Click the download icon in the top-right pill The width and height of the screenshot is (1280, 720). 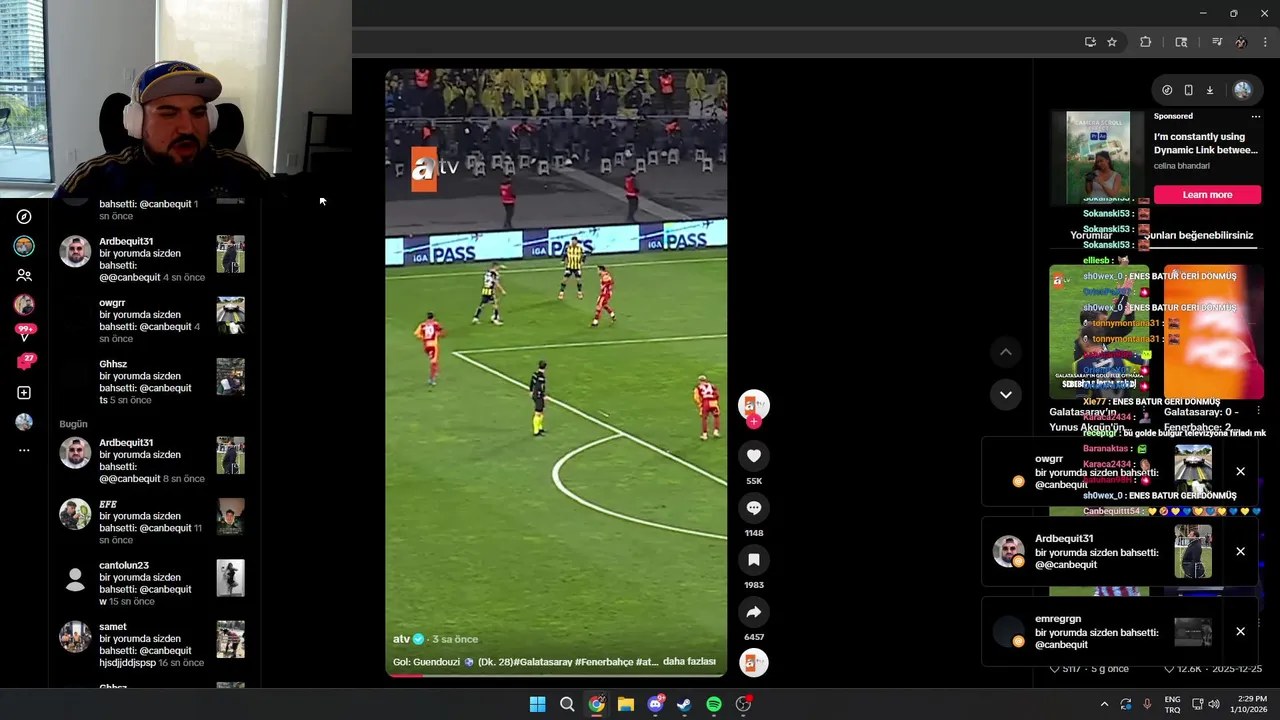pos(1210,90)
